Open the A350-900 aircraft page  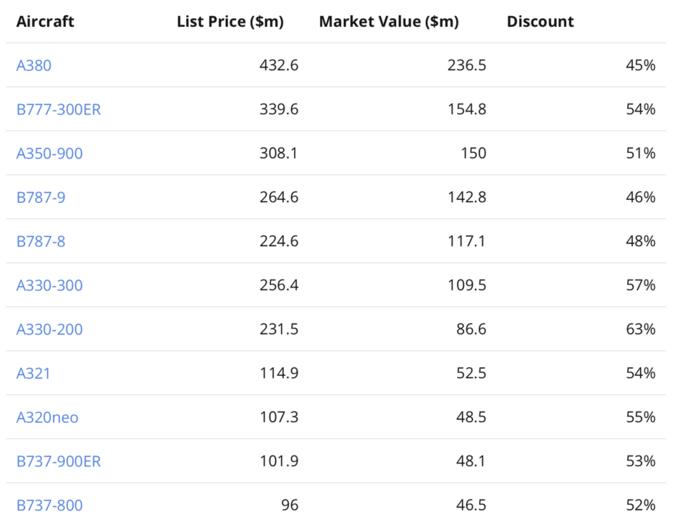click(49, 153)
